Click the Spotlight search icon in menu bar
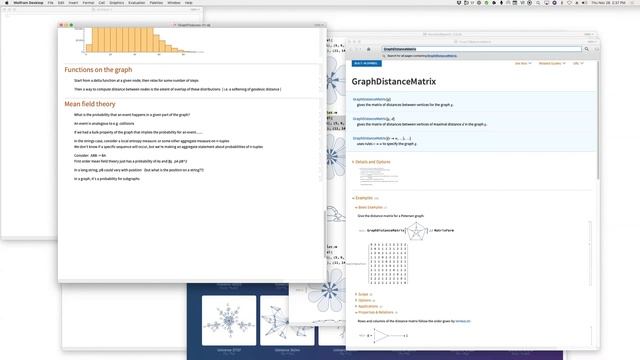This screenshot has height=360, width=640. 538,2
